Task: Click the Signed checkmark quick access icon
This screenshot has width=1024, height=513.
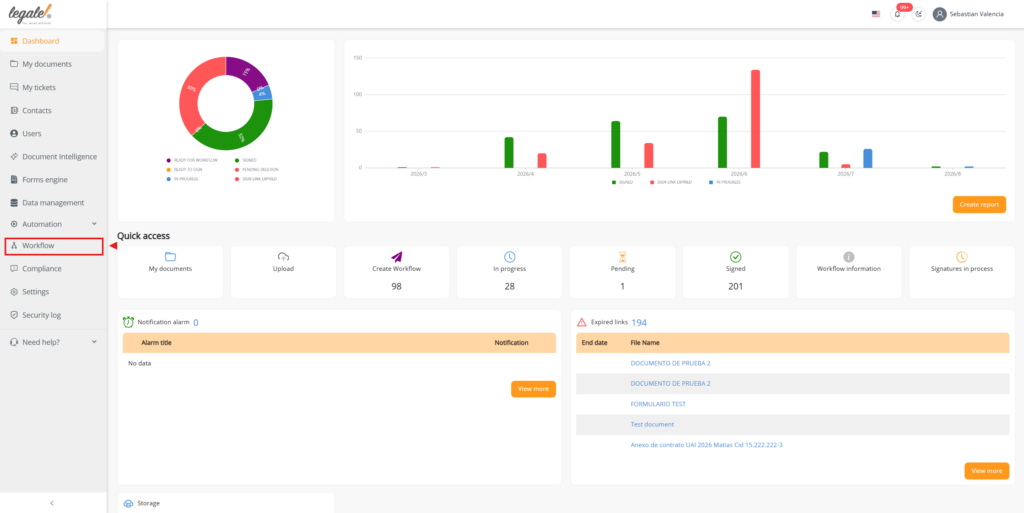Action: (x=735, y=256)
